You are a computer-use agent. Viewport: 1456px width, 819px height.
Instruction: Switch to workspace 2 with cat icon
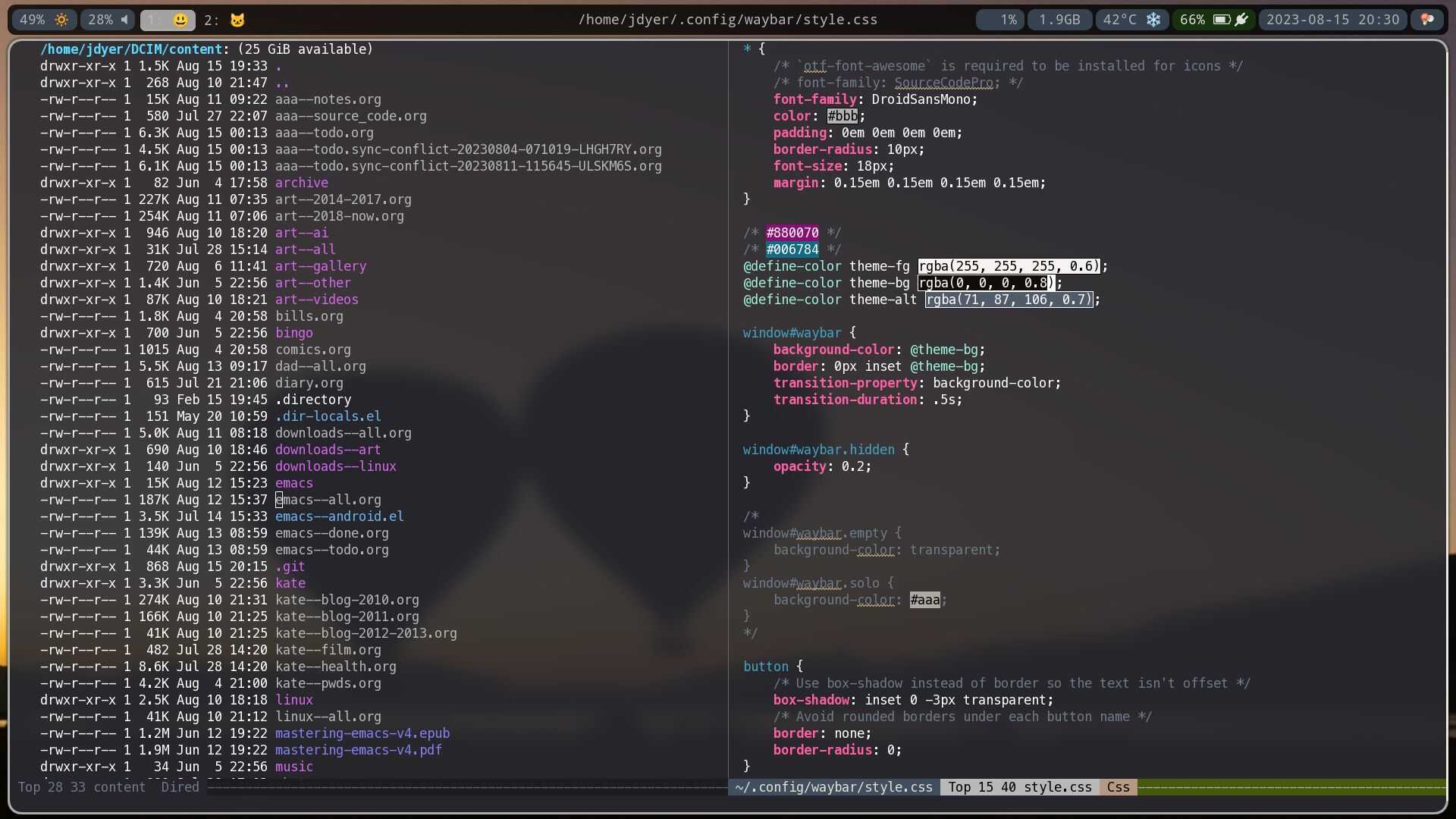[225, 20]
